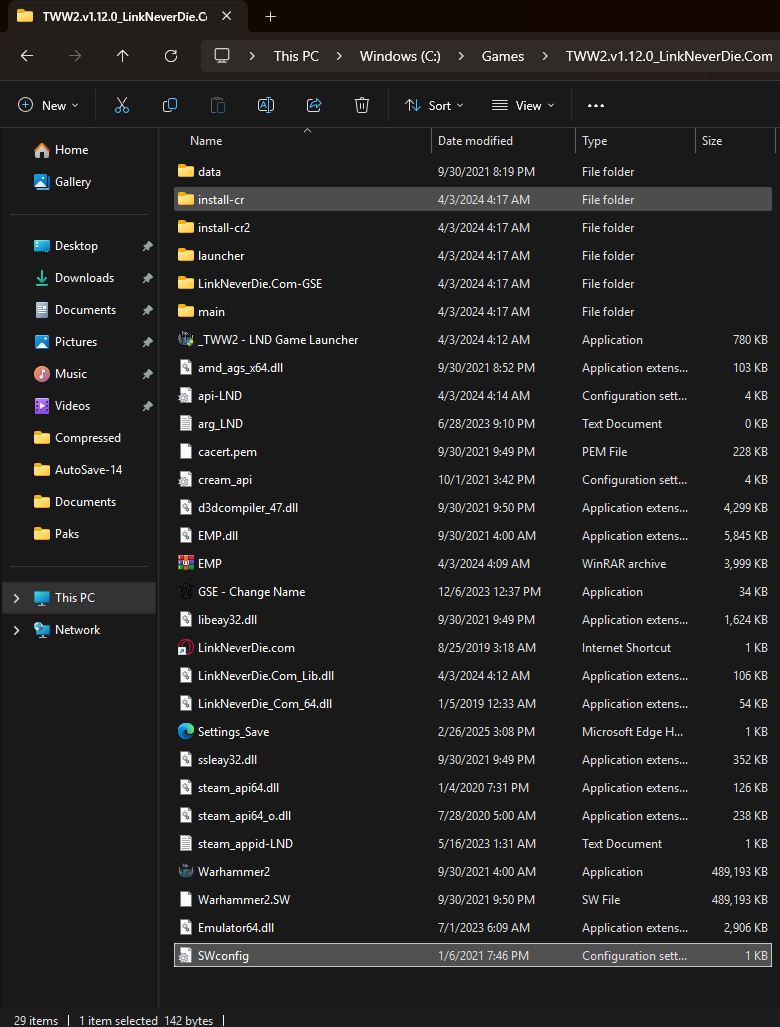The image size is (780, 1027).
Task: Sort by the Date modified column
Action: (476, 141)
